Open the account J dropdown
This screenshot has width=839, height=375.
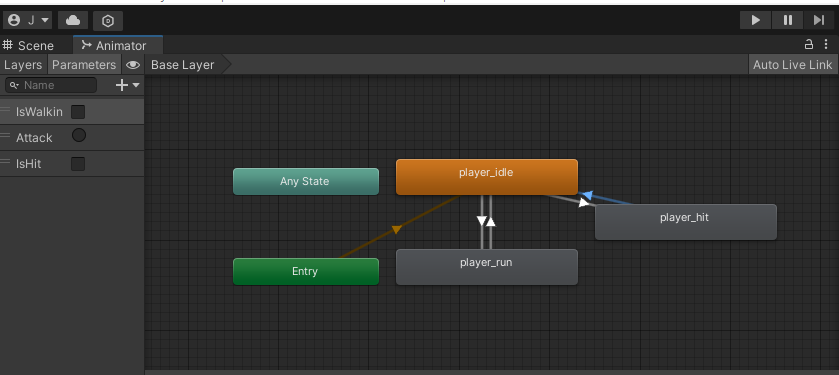coord(27,20)
